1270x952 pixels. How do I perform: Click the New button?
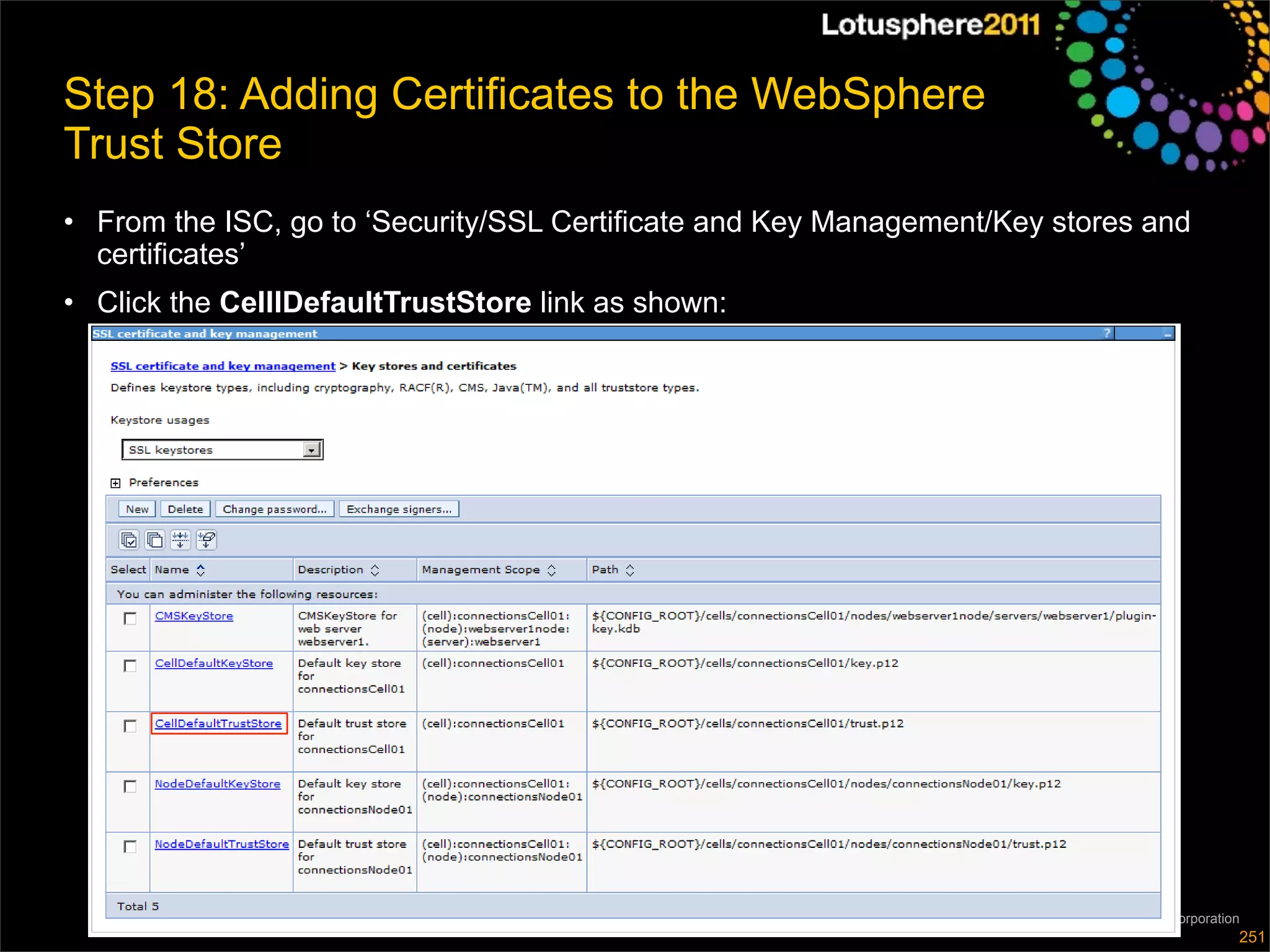137,509
